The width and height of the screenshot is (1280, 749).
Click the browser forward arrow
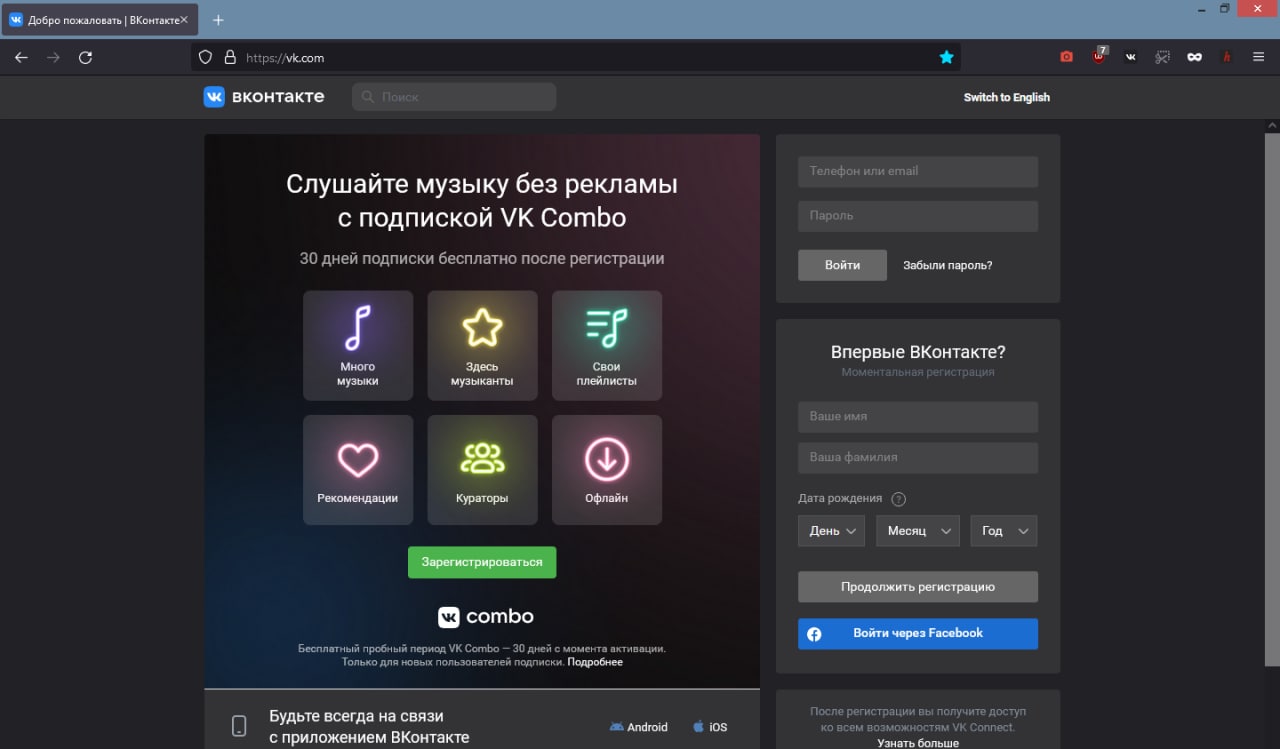(53, 58)
